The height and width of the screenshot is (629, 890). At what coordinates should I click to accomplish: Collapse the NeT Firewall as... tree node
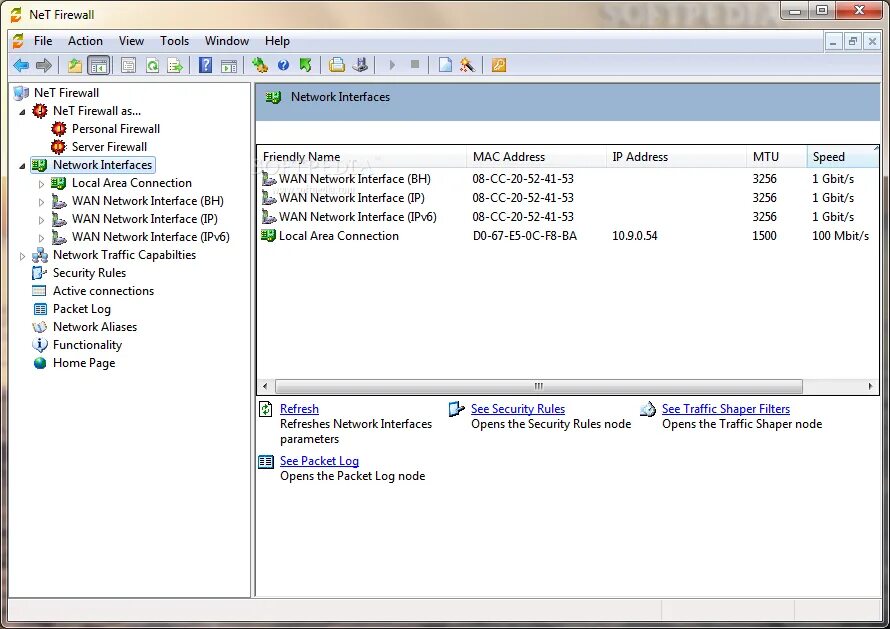coord(22,112)
